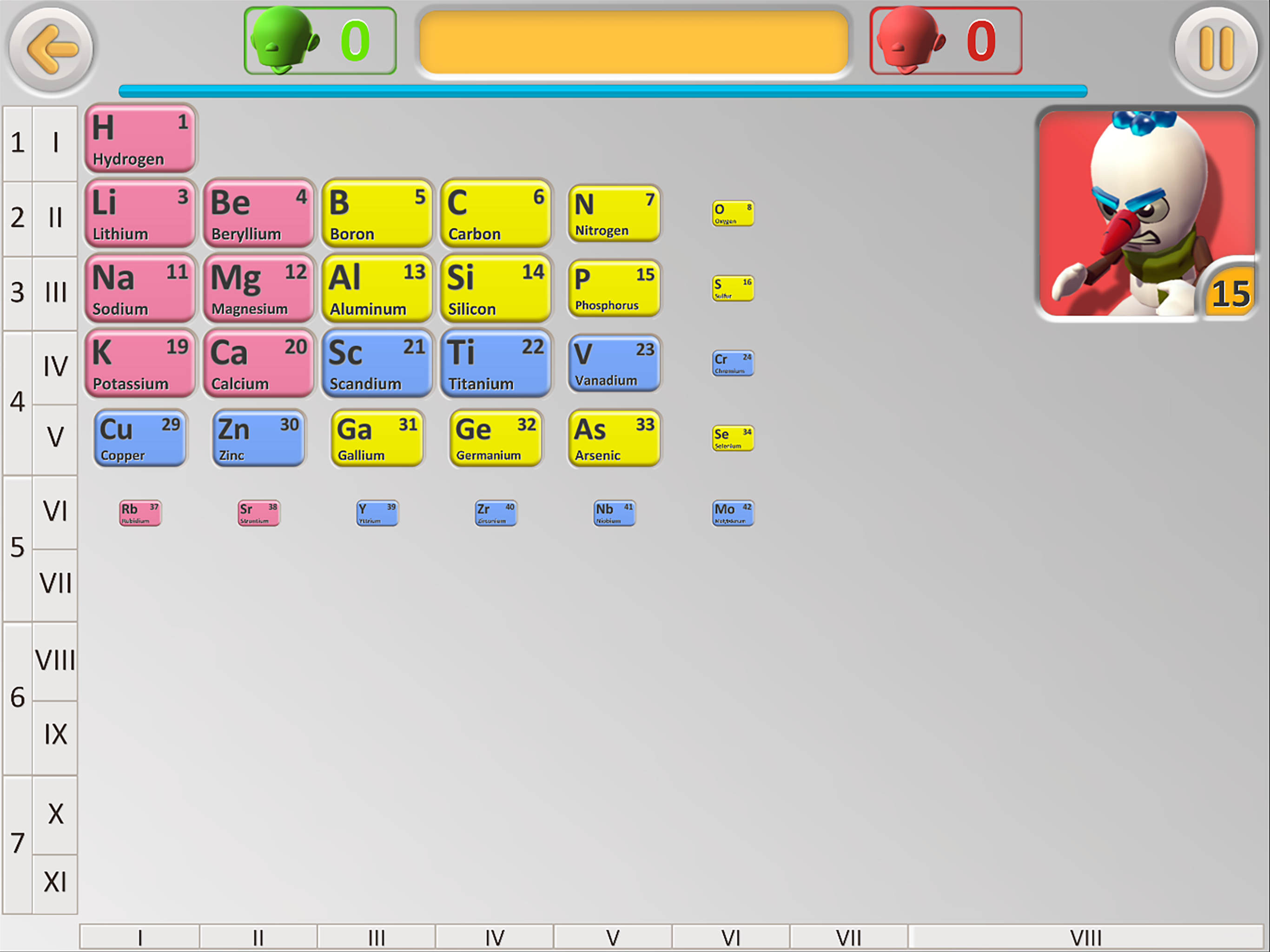Tap the small Oxygen tile
Viewport: 1270px width, 952px height.
[733, 214]
